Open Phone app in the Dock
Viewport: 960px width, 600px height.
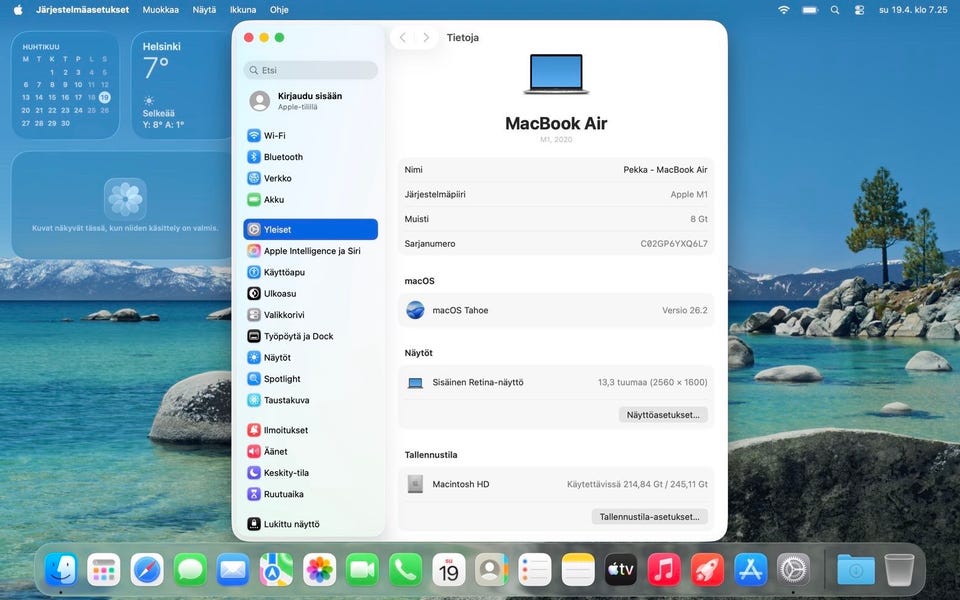(405, 570)
